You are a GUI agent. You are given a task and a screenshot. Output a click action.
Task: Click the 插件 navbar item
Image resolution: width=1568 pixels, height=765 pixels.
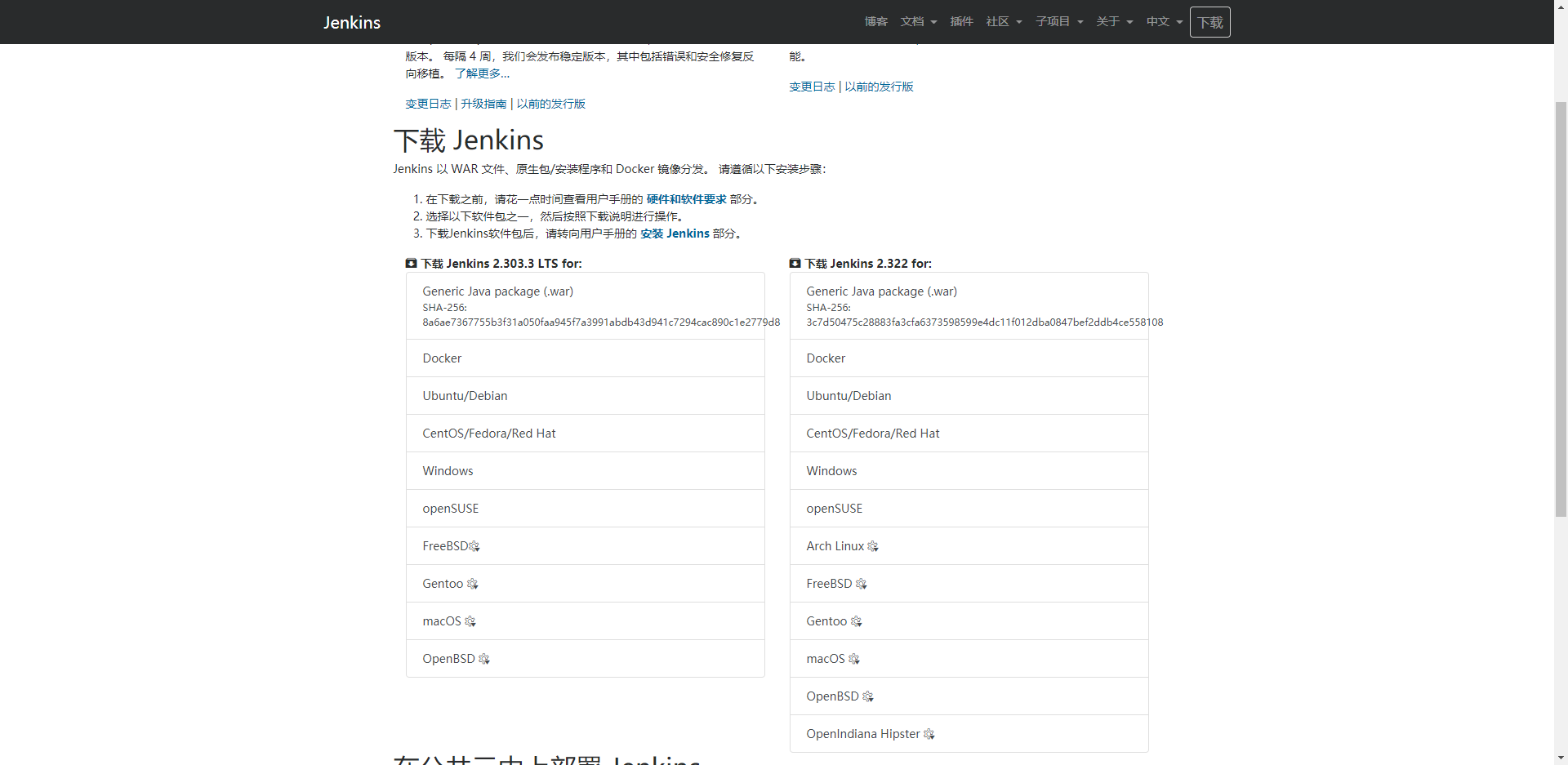pyautogui.click(x=961, y=22)
